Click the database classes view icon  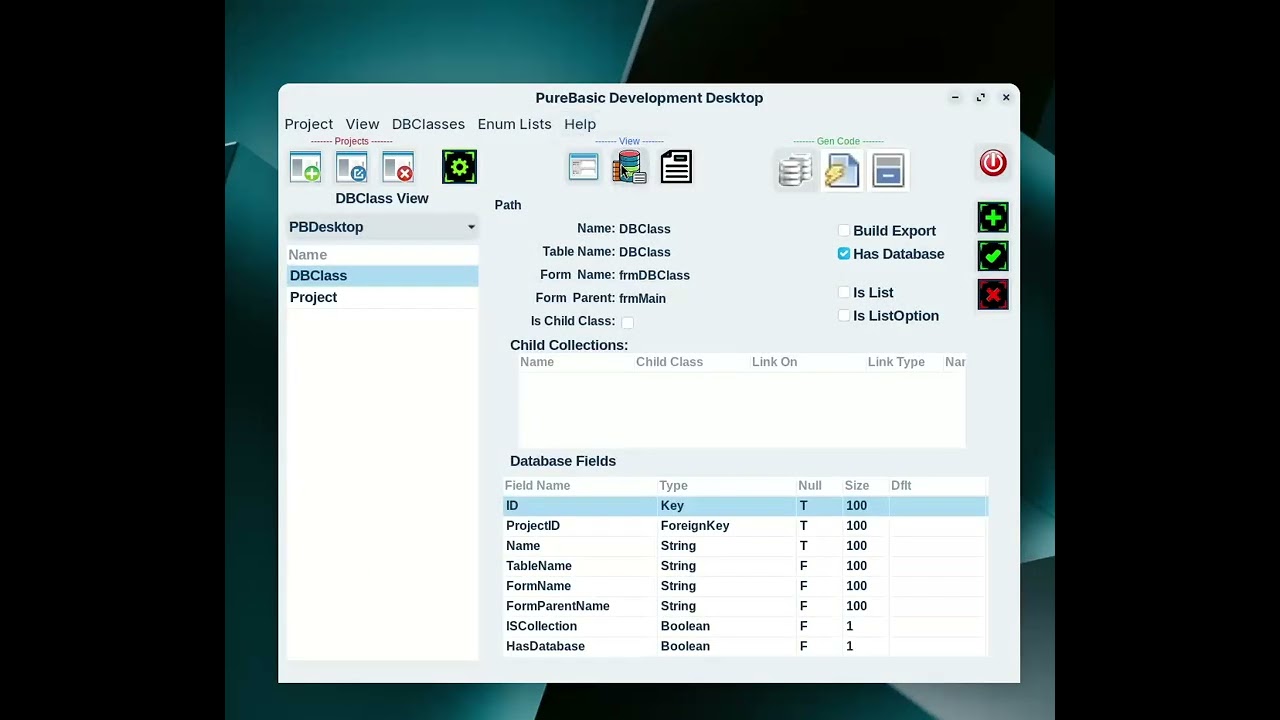629,167
